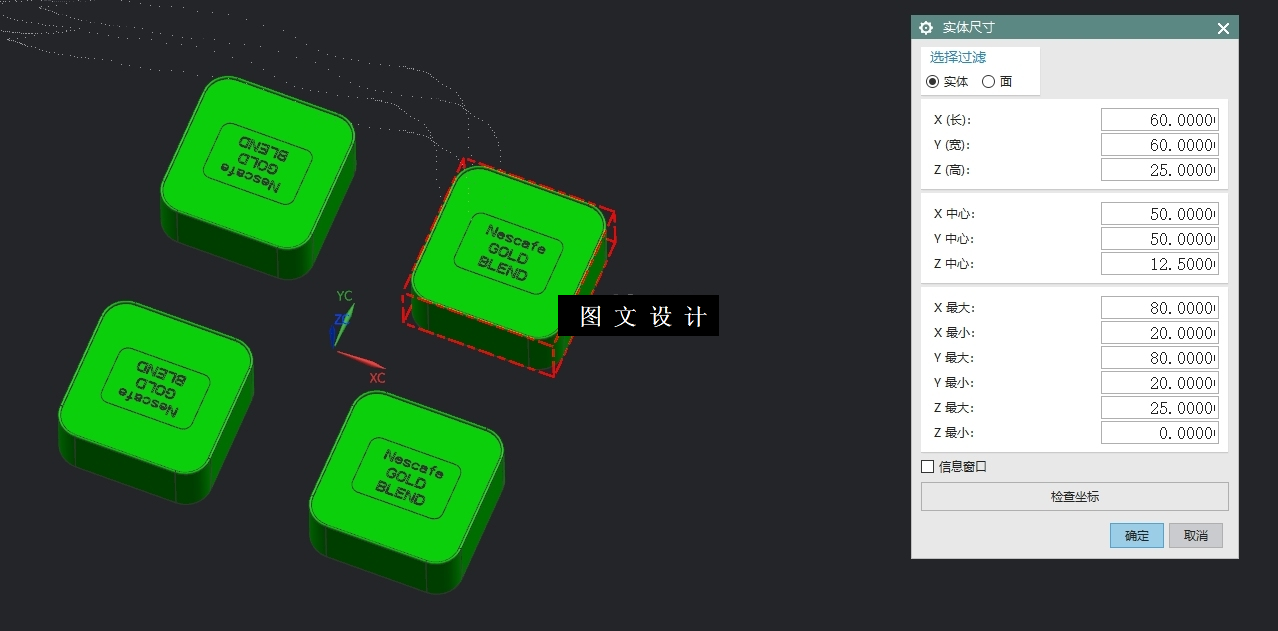Edit the Z (高) height value
Viewport: 1278px width, 631px height.
pyautogui.click(x=1158, y=169)
